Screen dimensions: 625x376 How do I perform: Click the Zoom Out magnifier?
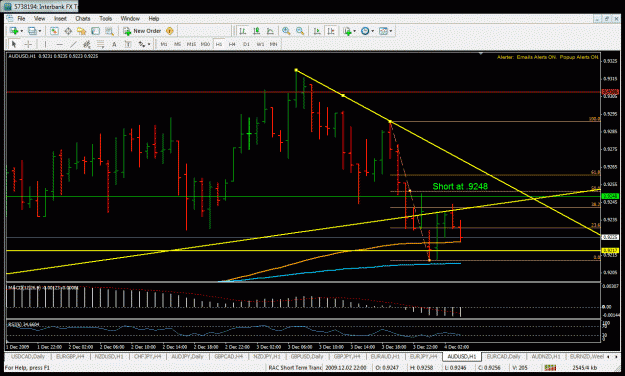click(x=300, y=31)
